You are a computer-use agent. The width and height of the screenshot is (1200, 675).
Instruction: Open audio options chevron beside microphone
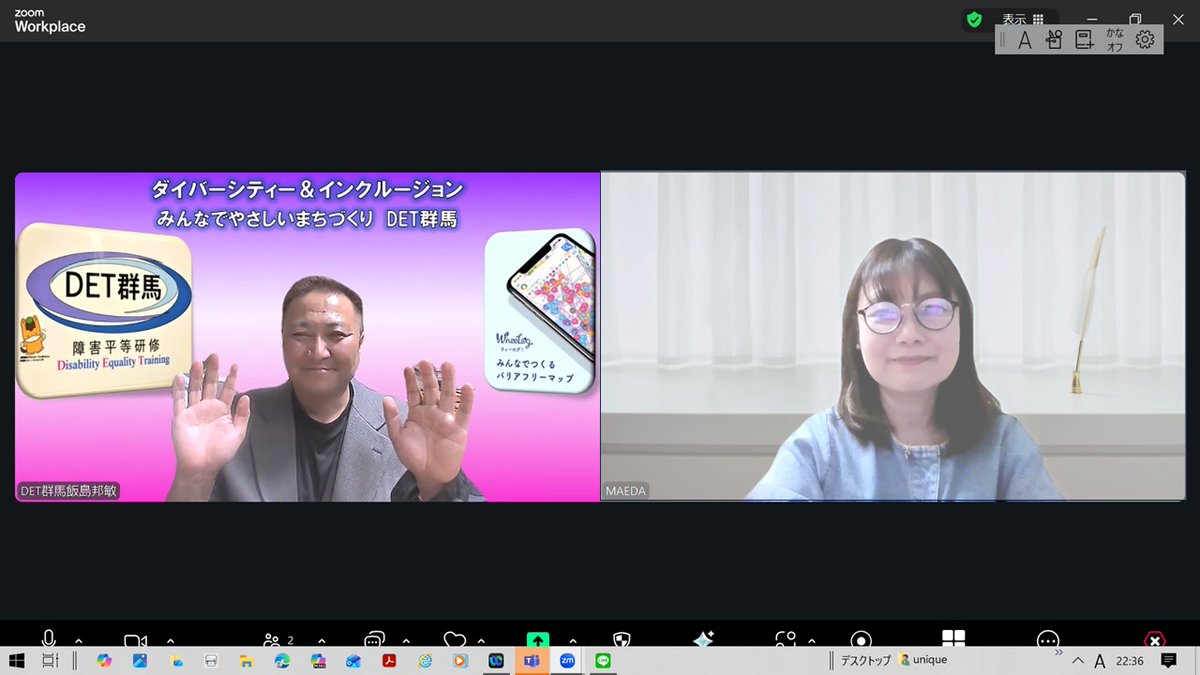tap(78, 640)
